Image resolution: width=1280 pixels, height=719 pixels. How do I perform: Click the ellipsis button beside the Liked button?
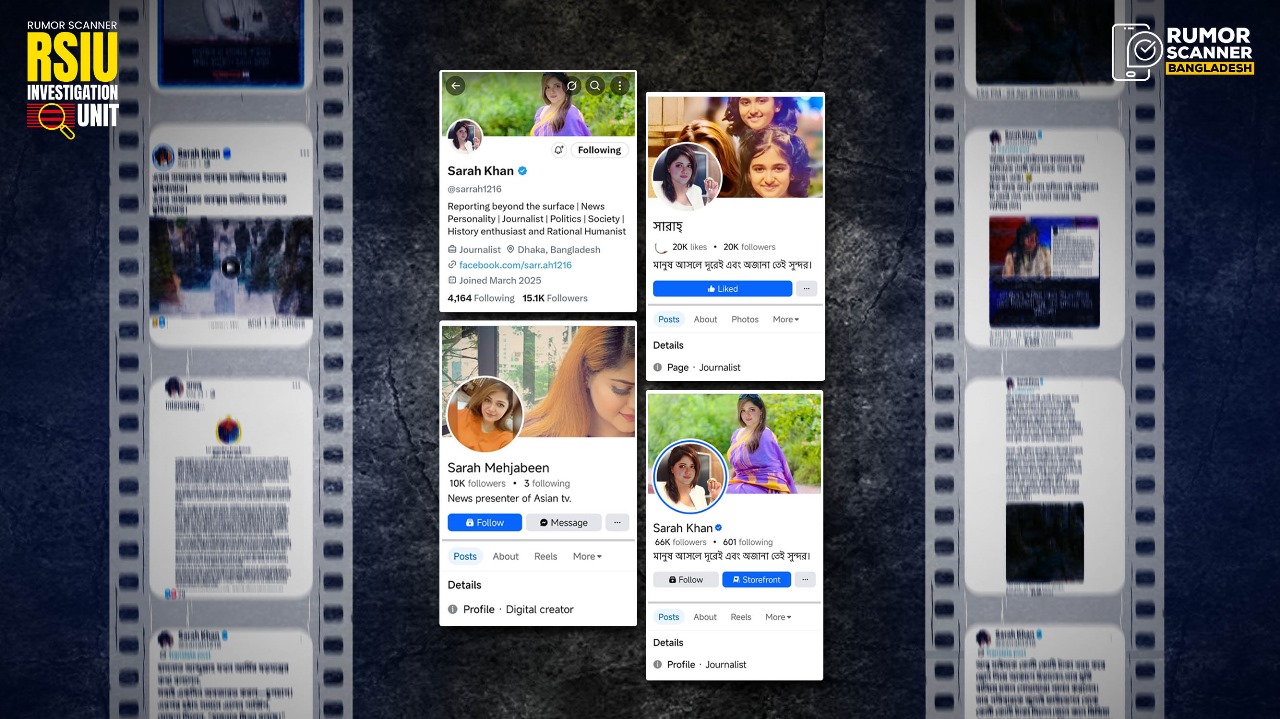coord(806,289)
